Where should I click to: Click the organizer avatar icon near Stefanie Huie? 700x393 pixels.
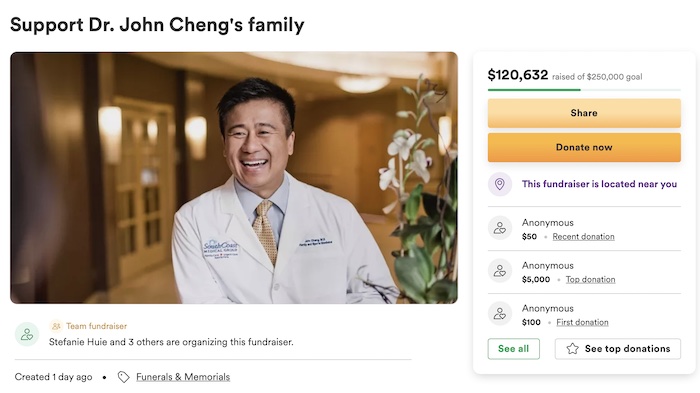click(27, 334)
